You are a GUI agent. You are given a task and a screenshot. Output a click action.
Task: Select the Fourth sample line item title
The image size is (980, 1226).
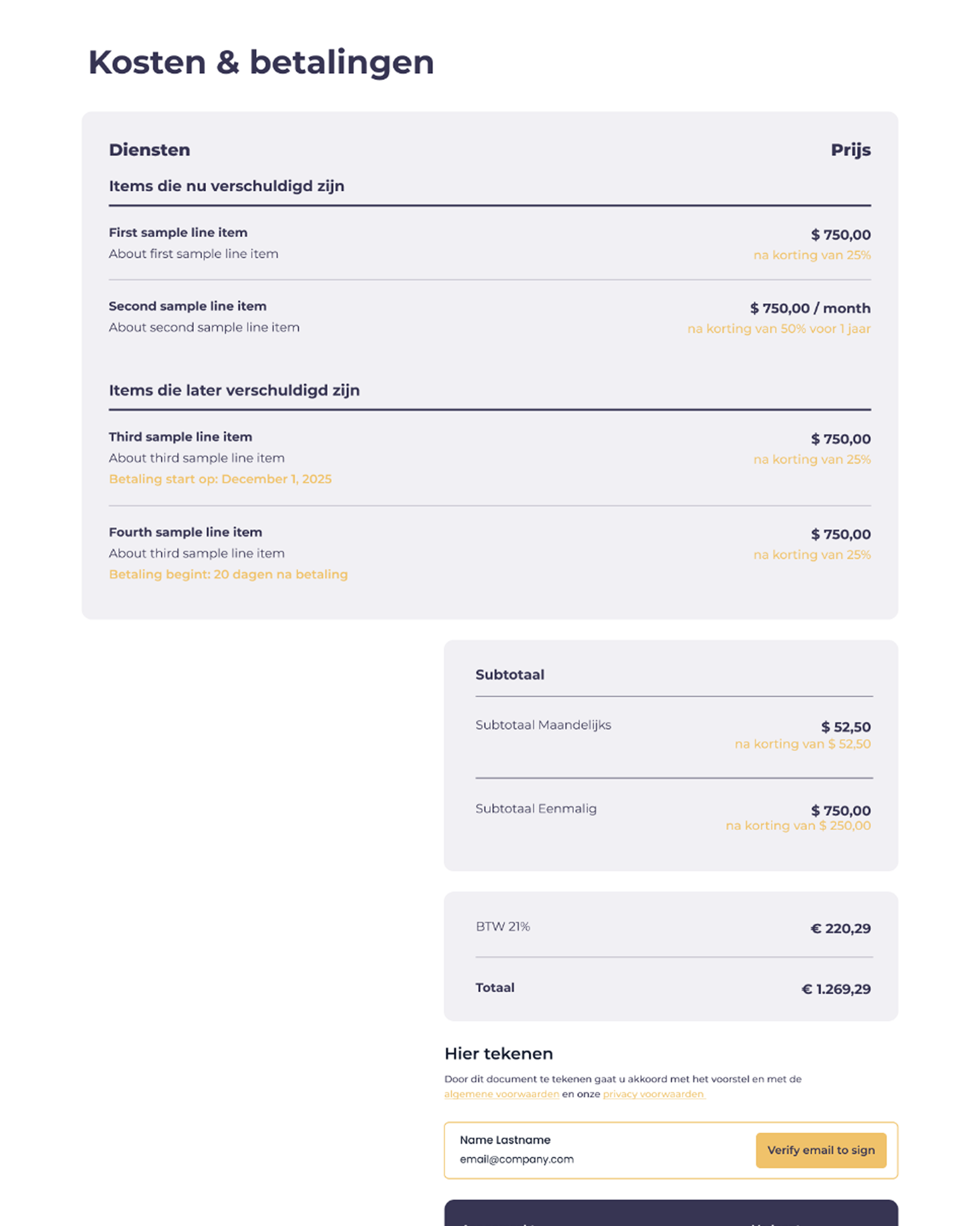(185, 532)
